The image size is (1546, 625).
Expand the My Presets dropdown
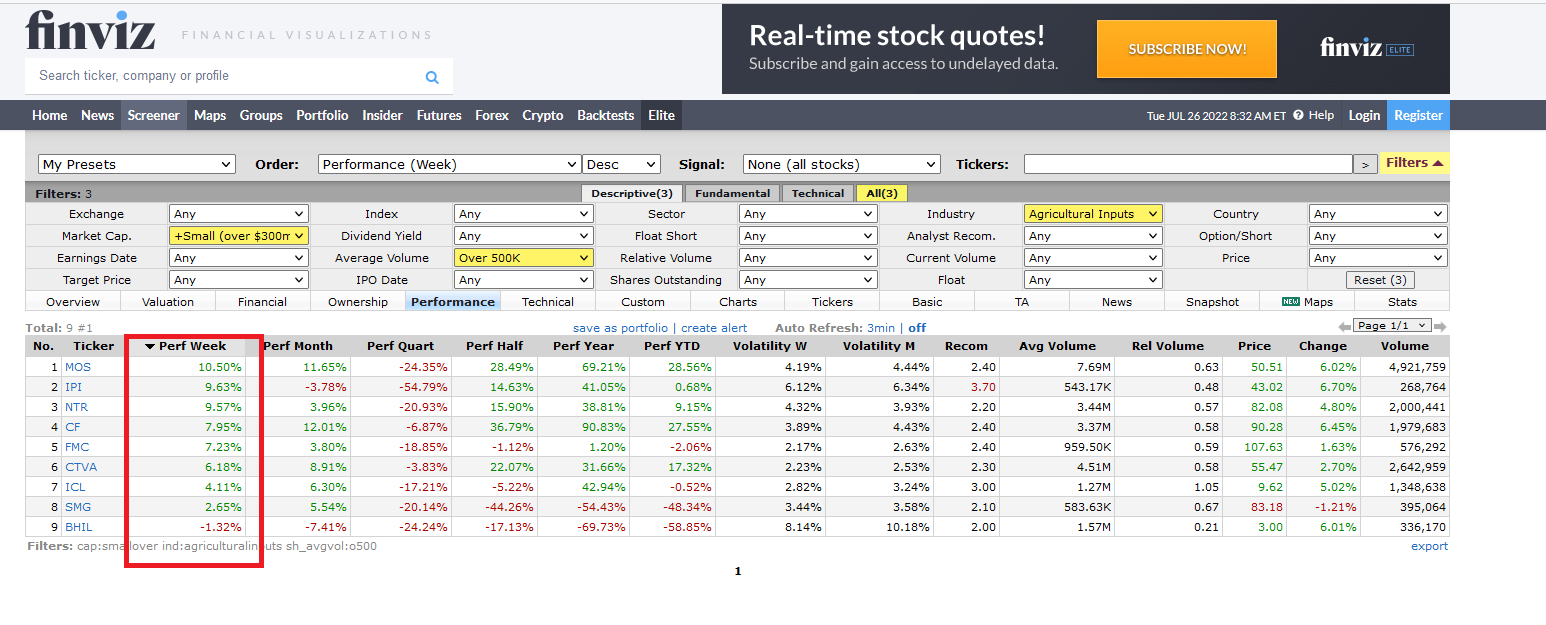[x=137, y=164]
